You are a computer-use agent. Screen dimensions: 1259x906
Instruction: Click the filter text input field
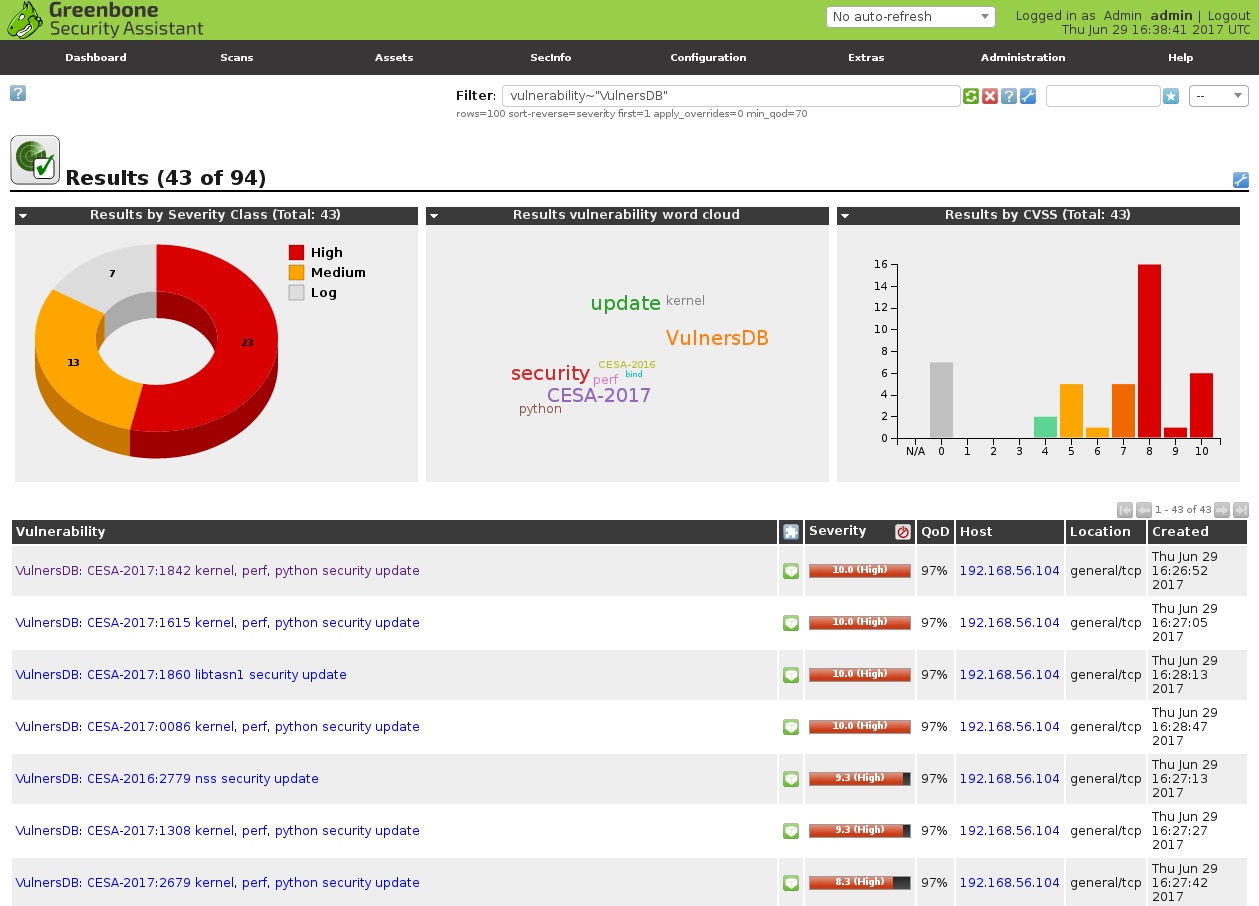pyautogui.click(x=731, y=96)
